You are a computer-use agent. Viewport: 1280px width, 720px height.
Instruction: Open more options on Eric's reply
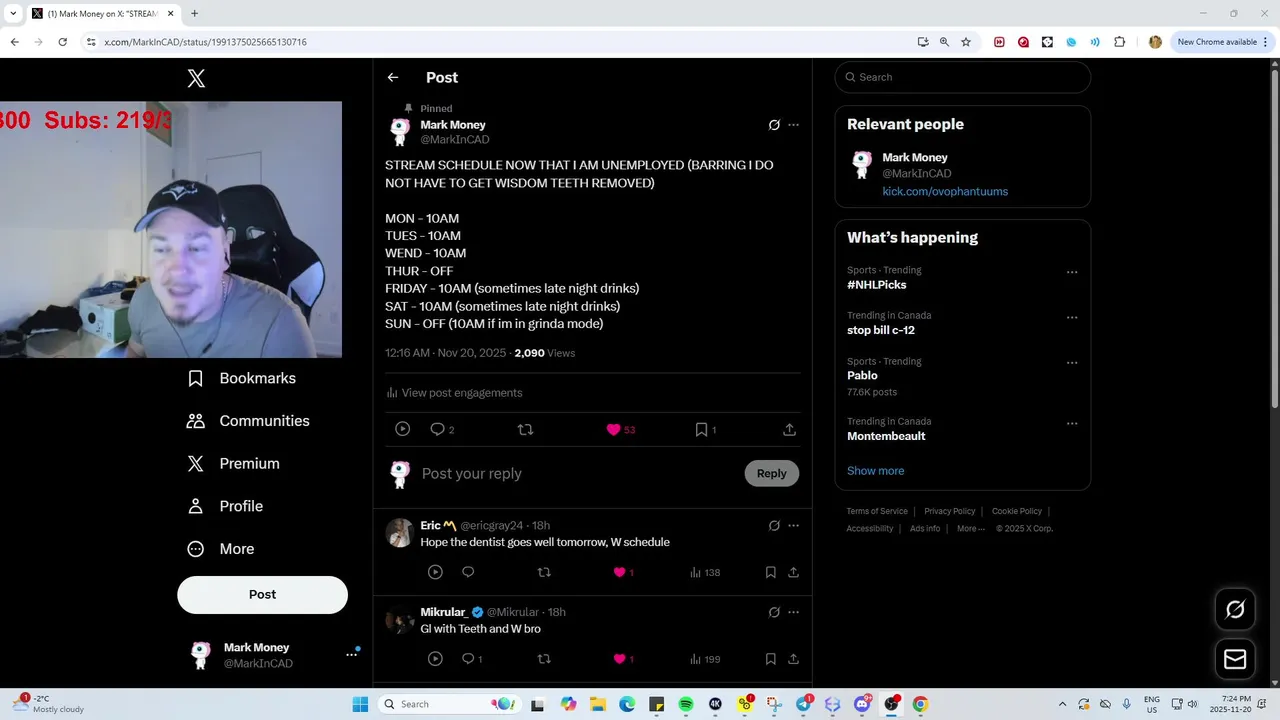(x=794, y=525)
